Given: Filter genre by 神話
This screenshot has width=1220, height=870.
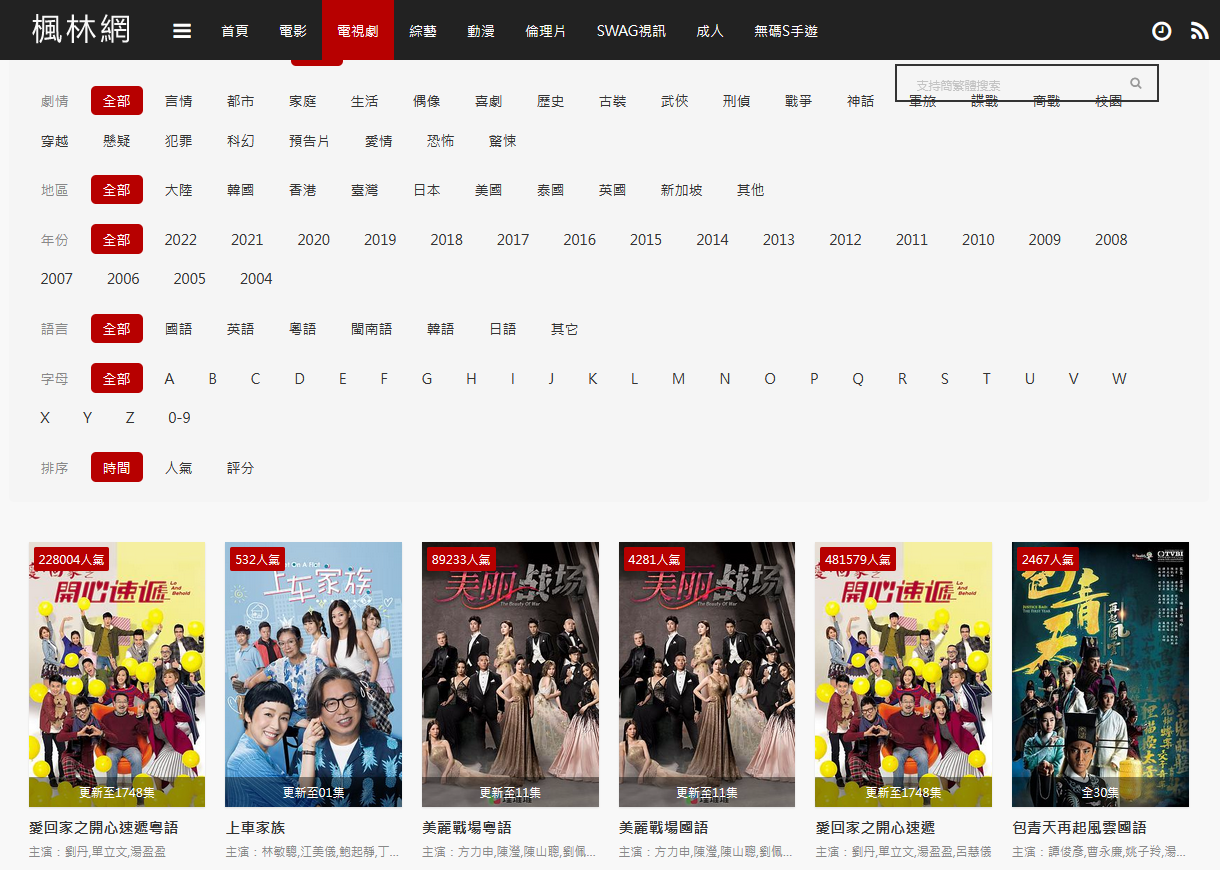Looking at the screenshot, I should 861,101.
